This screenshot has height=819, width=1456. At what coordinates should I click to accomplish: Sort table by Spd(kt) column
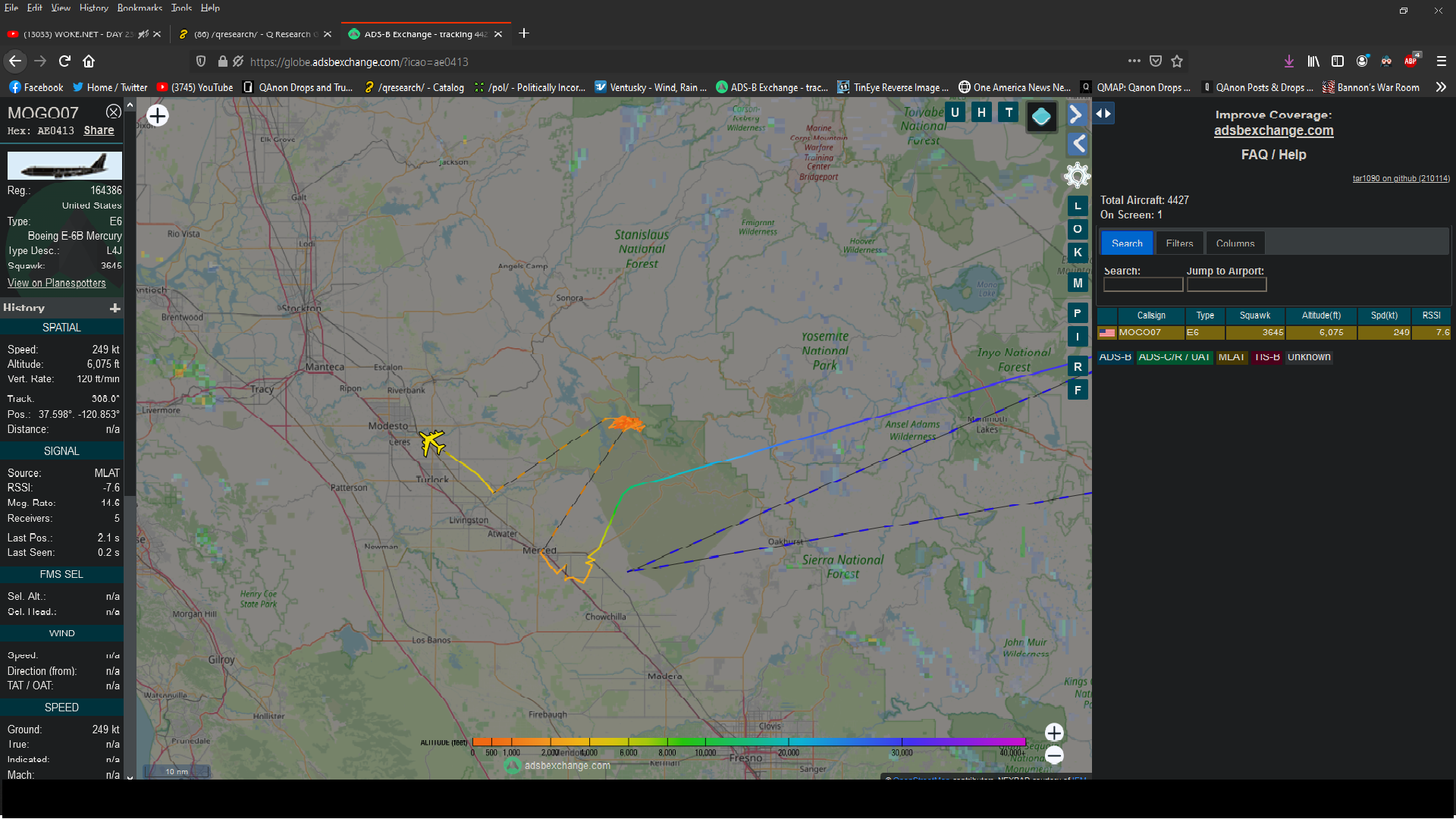1384,315
